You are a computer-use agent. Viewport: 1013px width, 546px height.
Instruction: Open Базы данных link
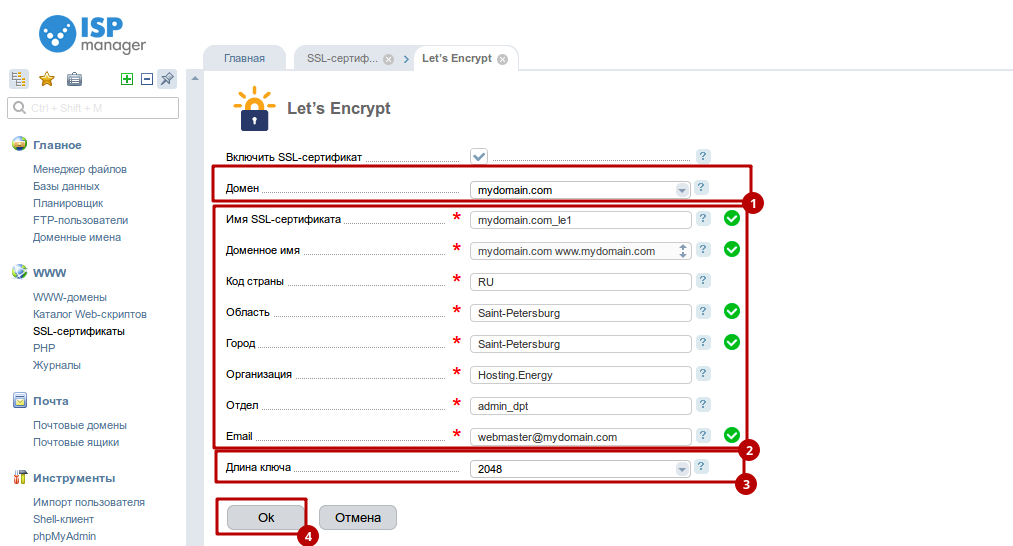point(67,186)
